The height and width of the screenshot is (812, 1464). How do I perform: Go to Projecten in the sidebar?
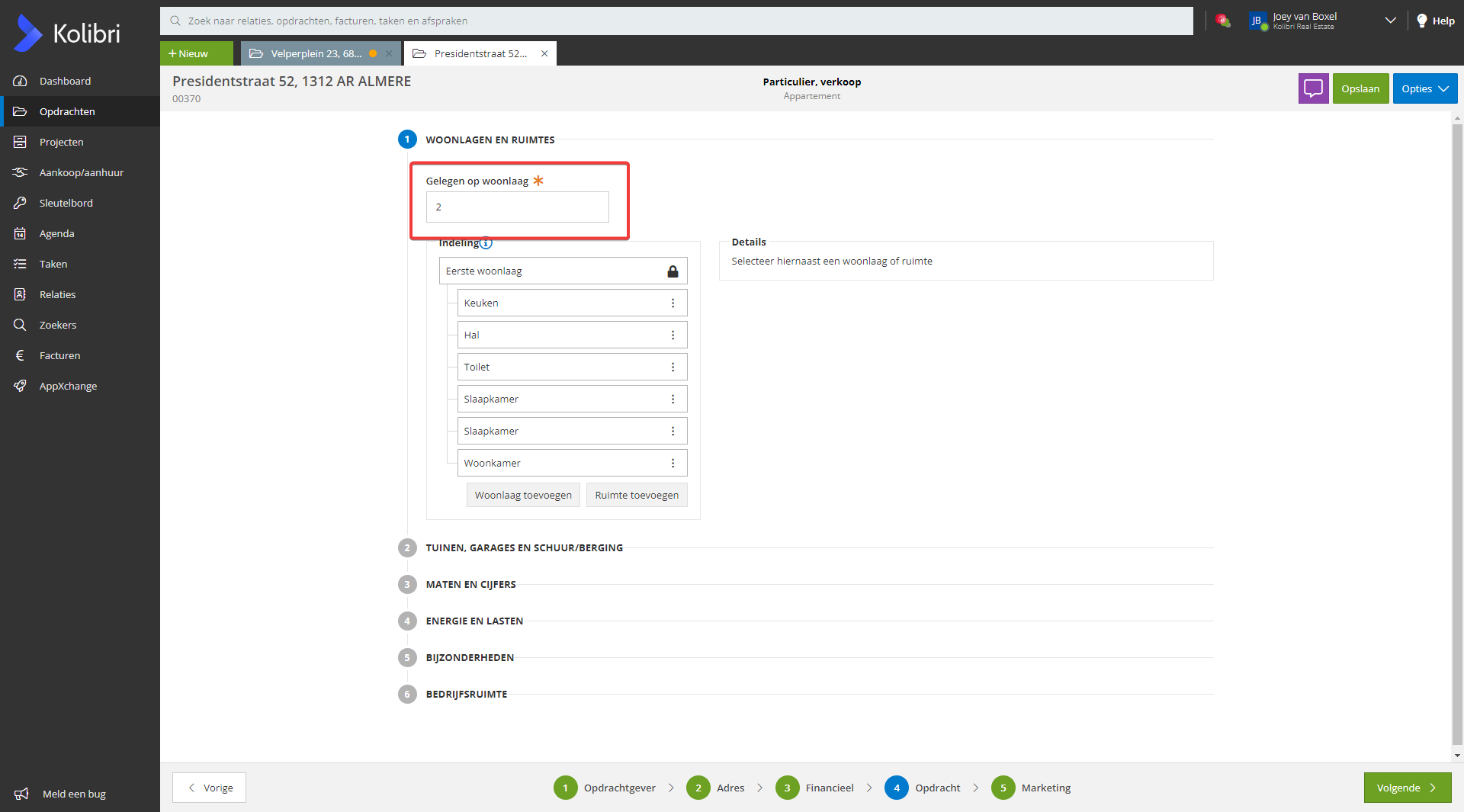(x=80, y=142)
